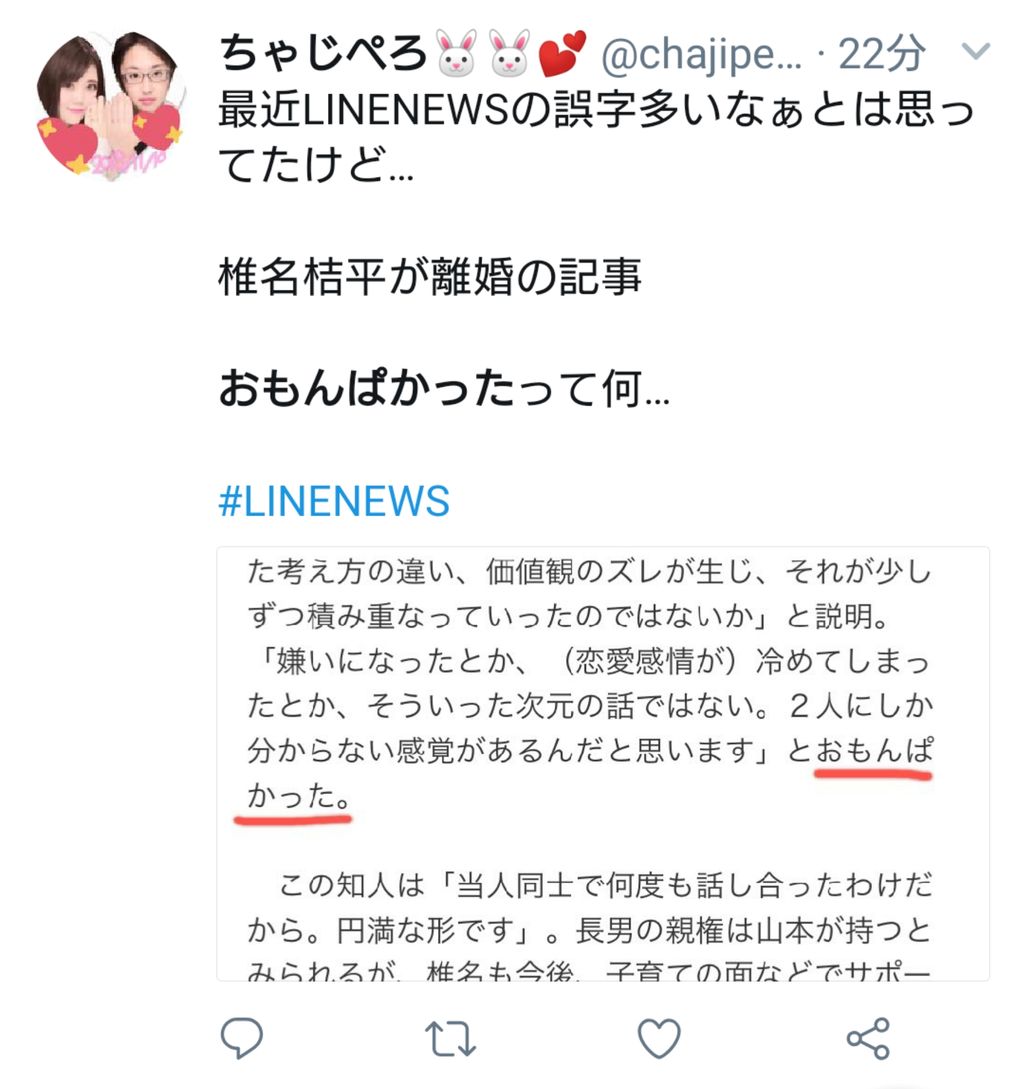This screenshot has width=1024, height=1089.
Task: Expand the tweet options chevron menu
Action: point(976,51)
